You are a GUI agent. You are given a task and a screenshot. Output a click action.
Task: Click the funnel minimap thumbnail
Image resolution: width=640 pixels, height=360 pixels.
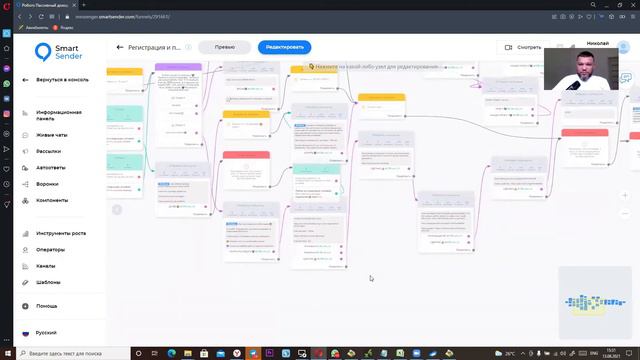595,302
